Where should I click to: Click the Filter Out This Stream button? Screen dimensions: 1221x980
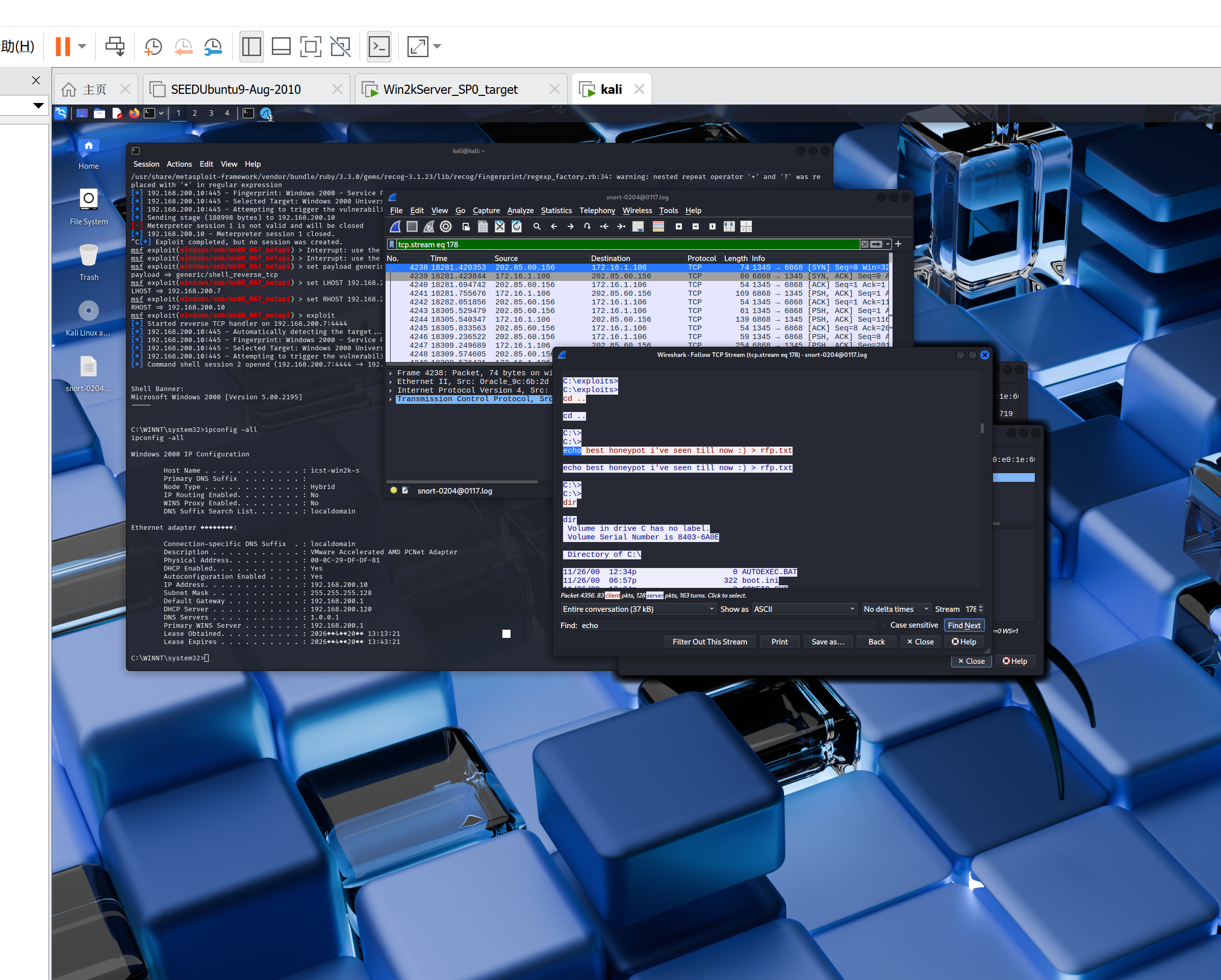coord(709,641)
